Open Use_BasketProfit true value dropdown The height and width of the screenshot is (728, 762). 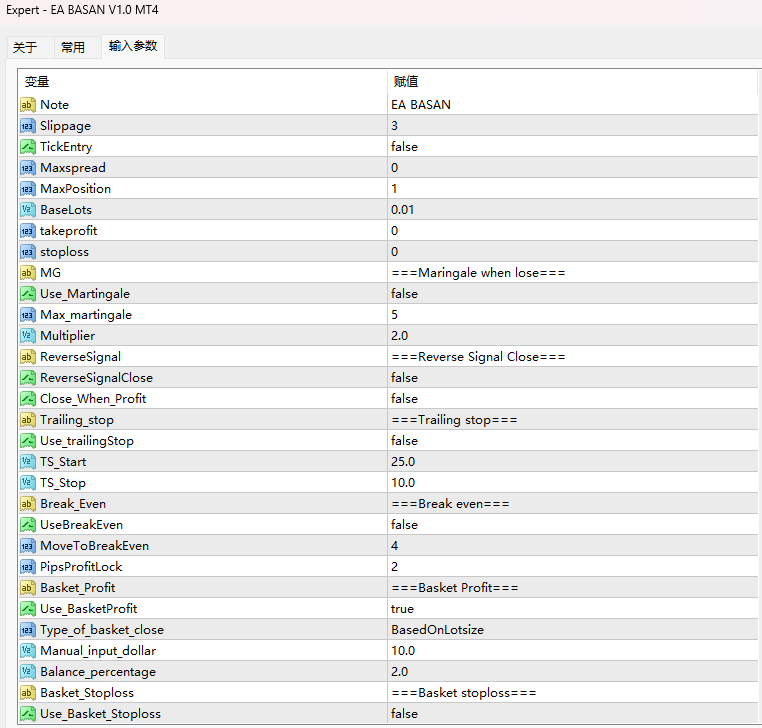click(x=572, y=608)
